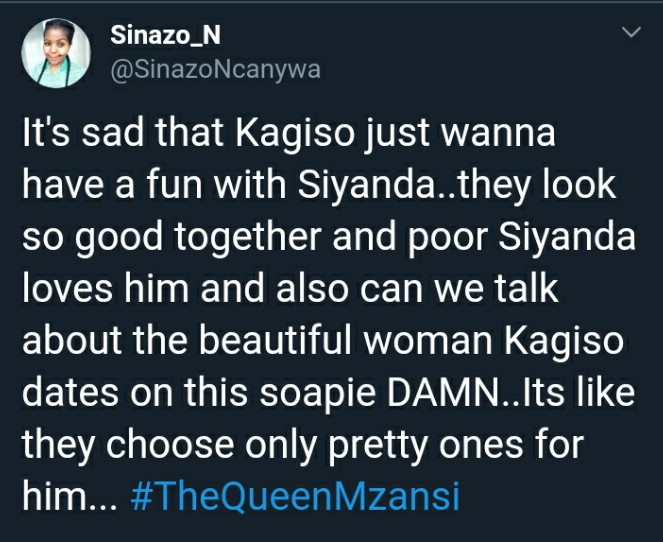
Task: Tap the word ones in the tweet
Action: [481, 447]
